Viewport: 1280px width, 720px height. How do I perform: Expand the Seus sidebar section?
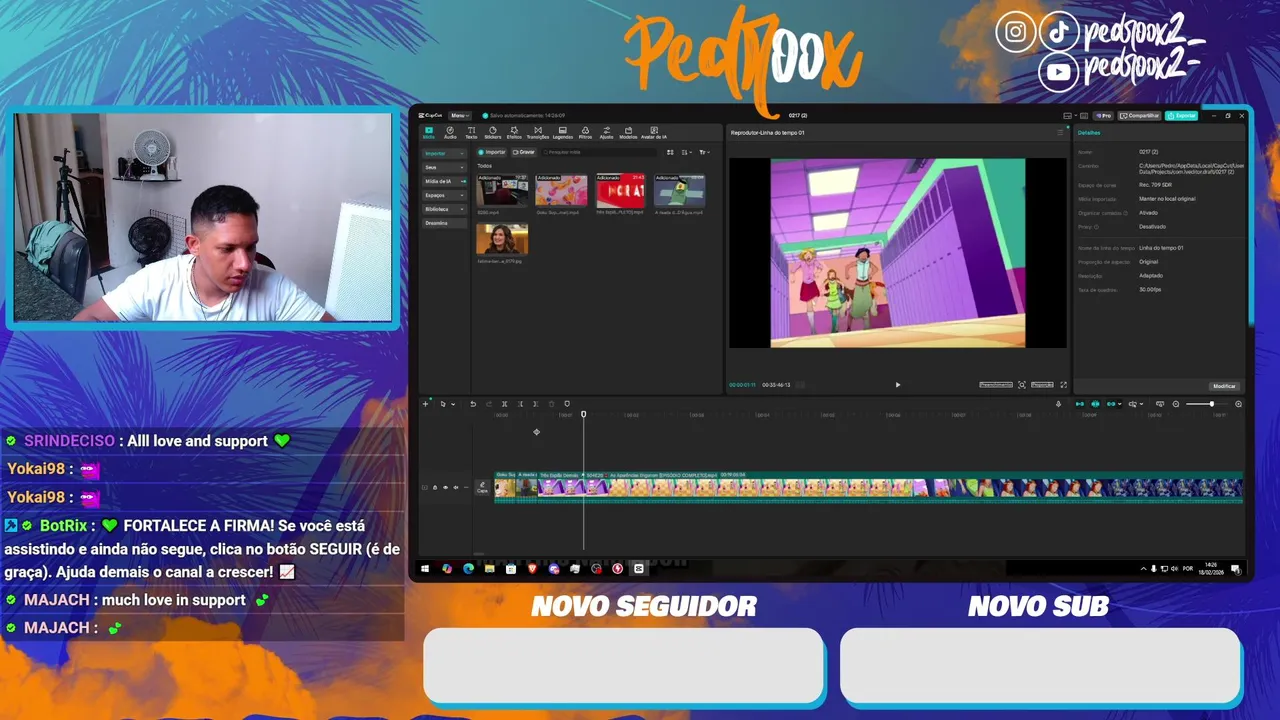(x=443, y=167)
